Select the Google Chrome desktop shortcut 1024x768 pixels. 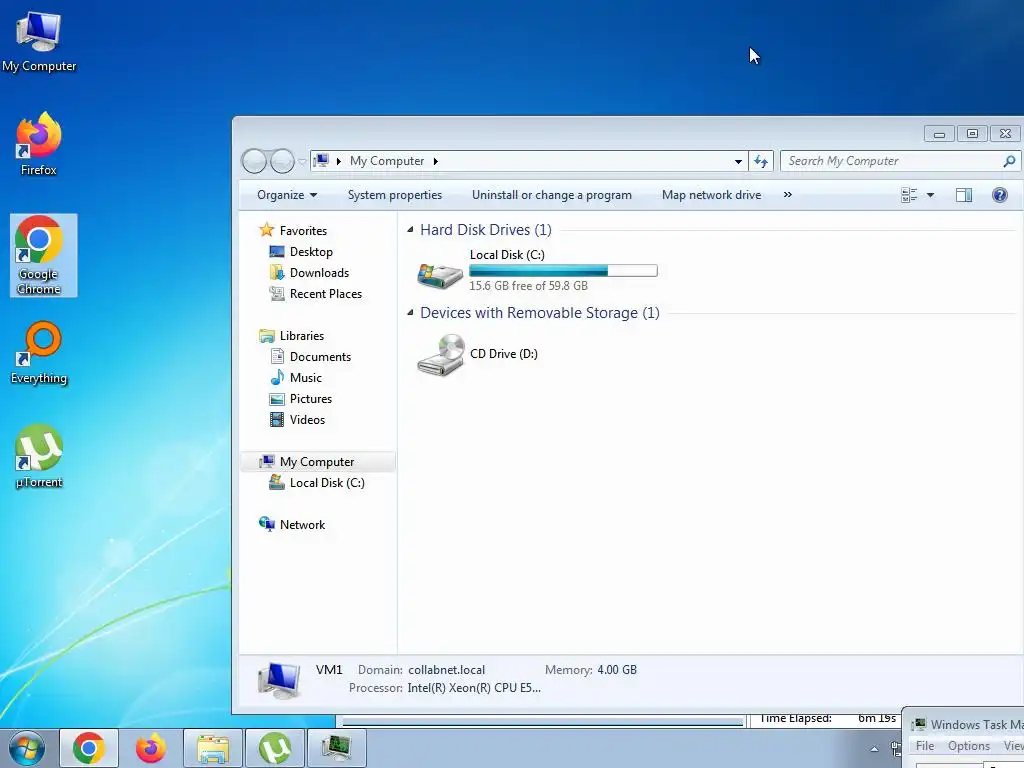click(43, 255)
